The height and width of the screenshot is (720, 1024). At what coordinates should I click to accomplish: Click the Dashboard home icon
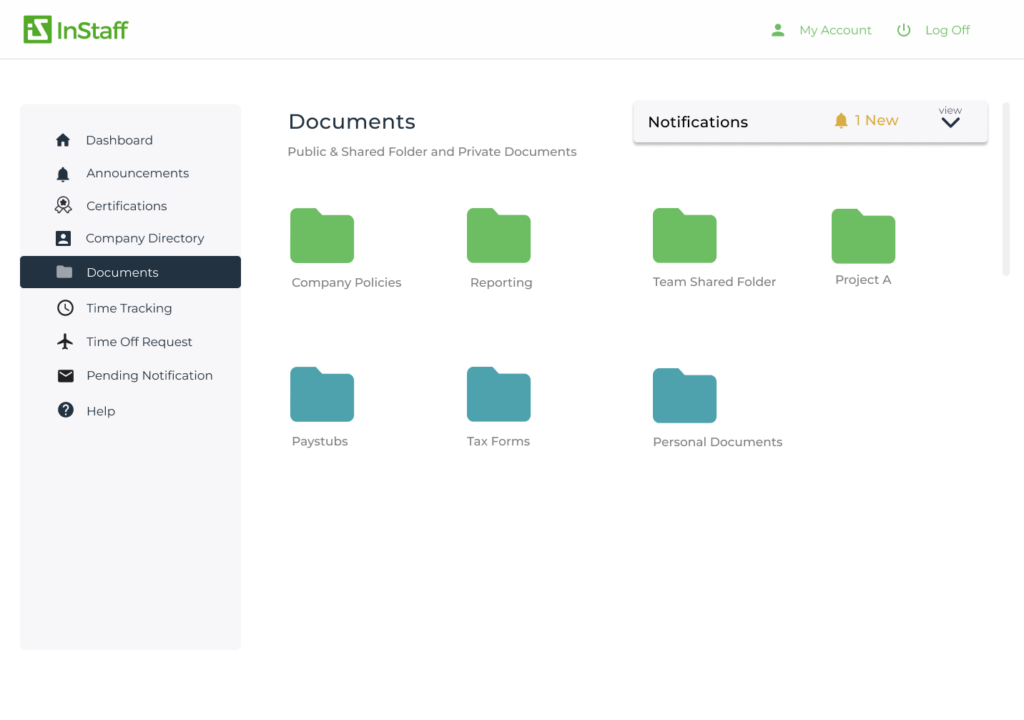[63, 140]
